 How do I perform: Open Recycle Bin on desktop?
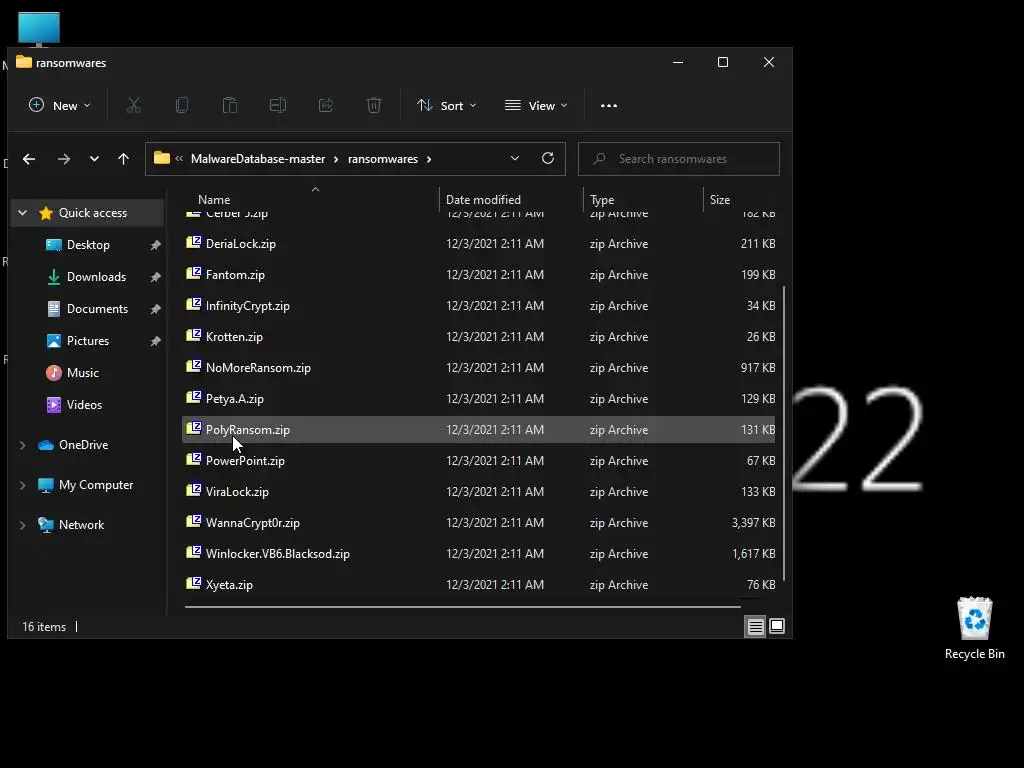974,627
